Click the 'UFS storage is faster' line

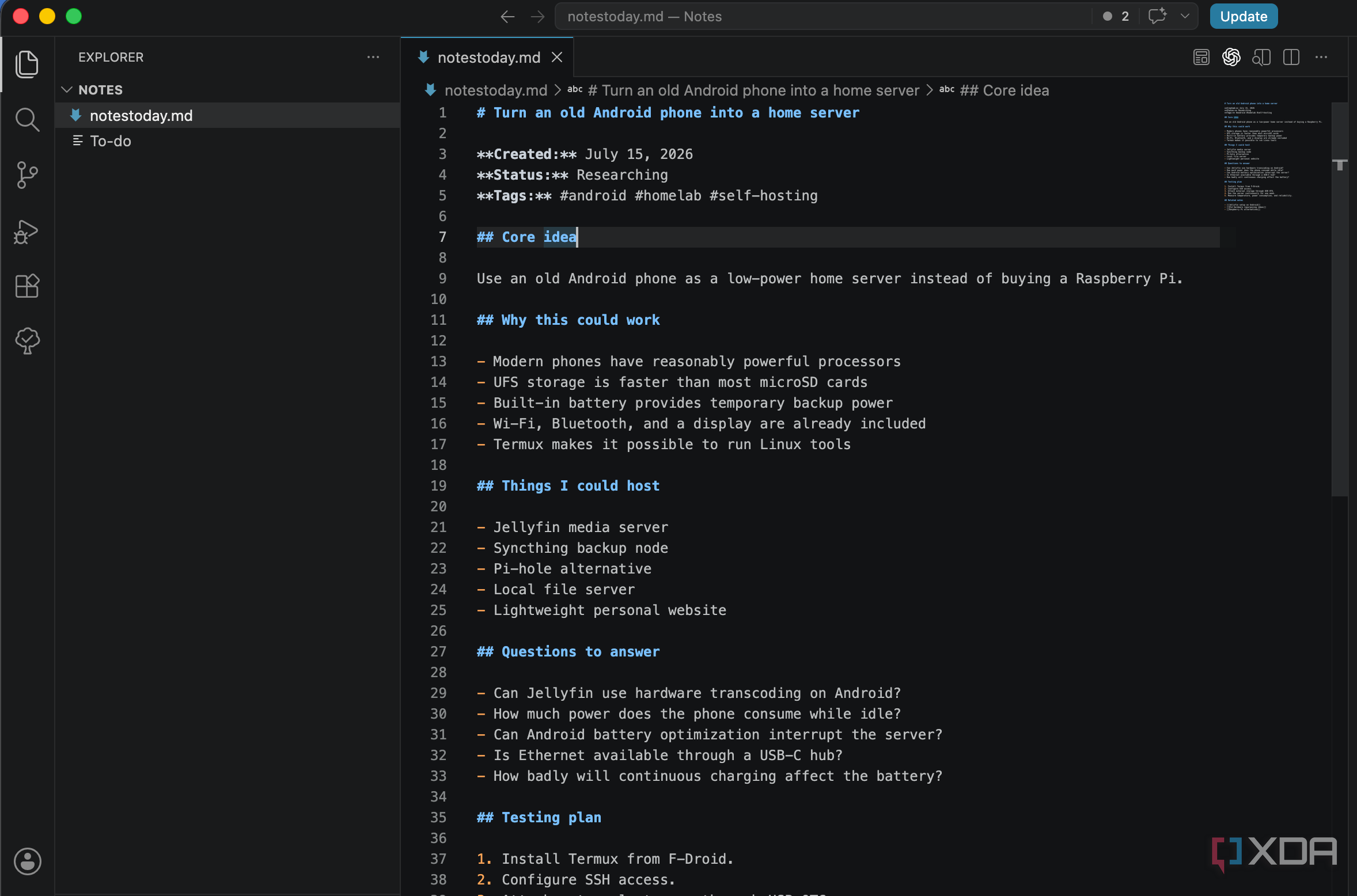pyautogui.click(x=672, y=382)
